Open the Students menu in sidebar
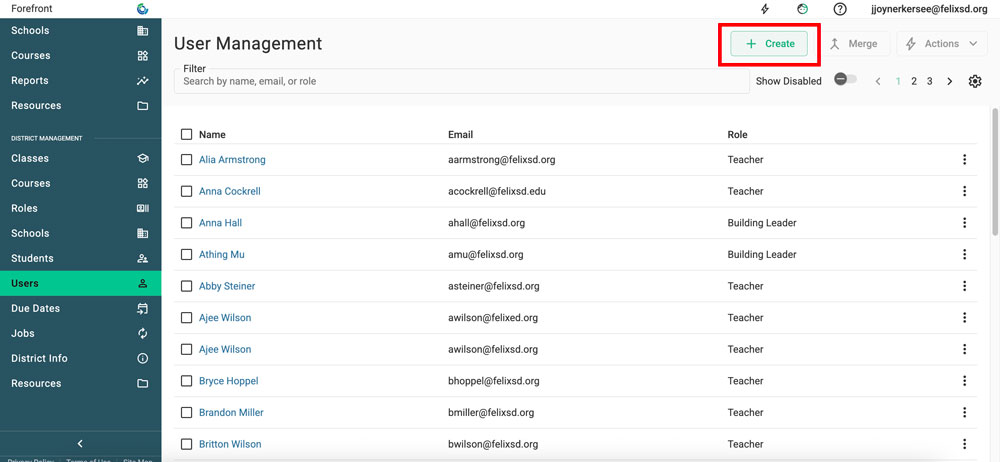This screenshot has height=462, width=1000. (80, 258)
